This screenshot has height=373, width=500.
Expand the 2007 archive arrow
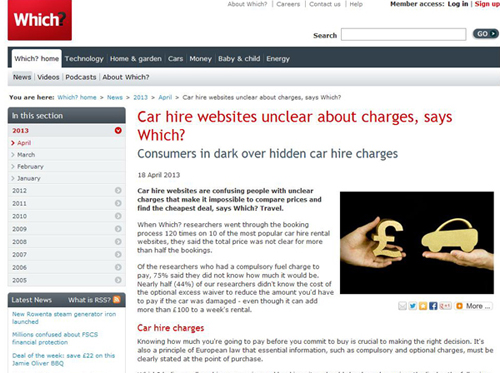(118, 254)
